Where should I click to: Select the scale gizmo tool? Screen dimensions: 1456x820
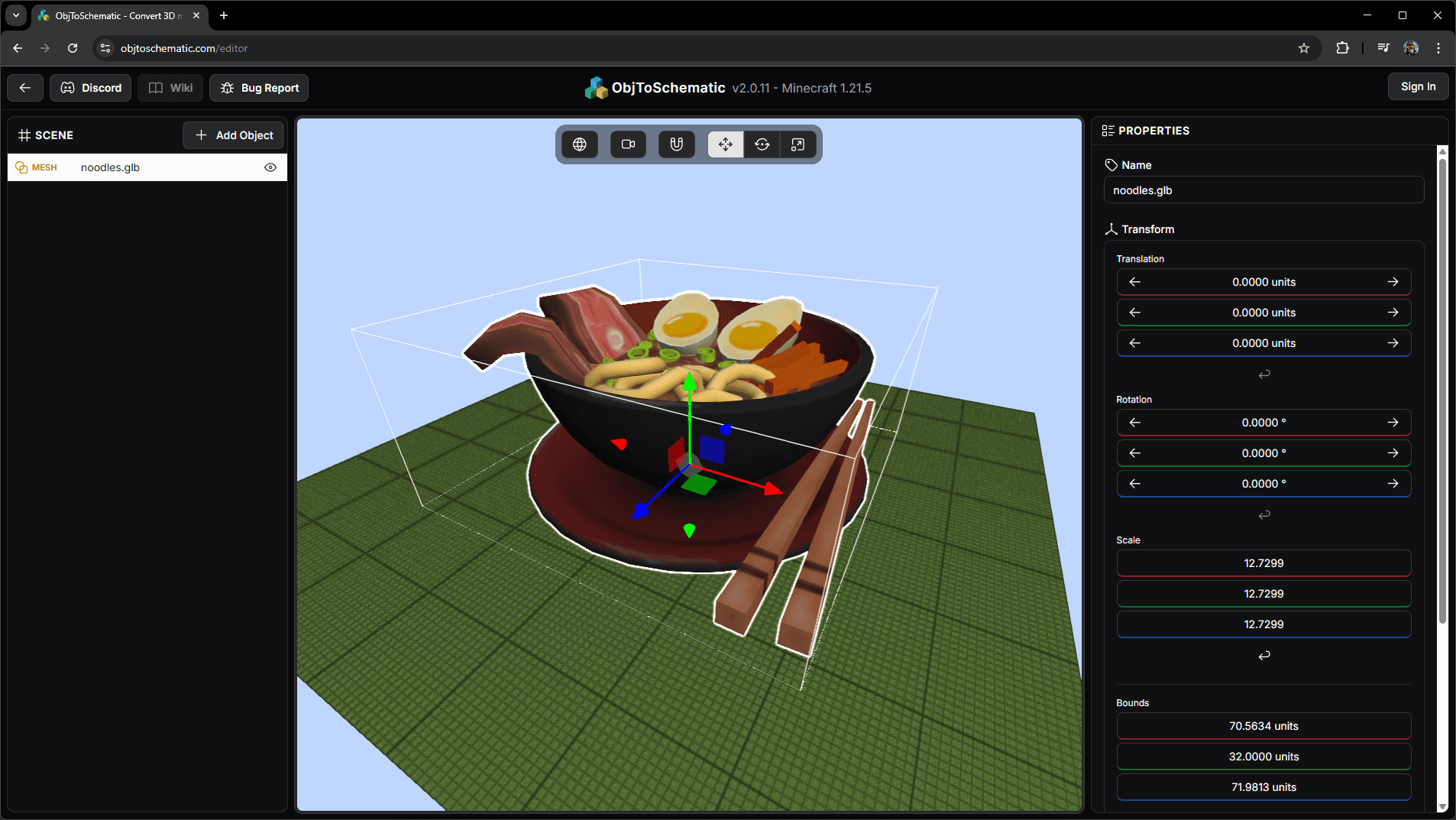click(798, 144)
